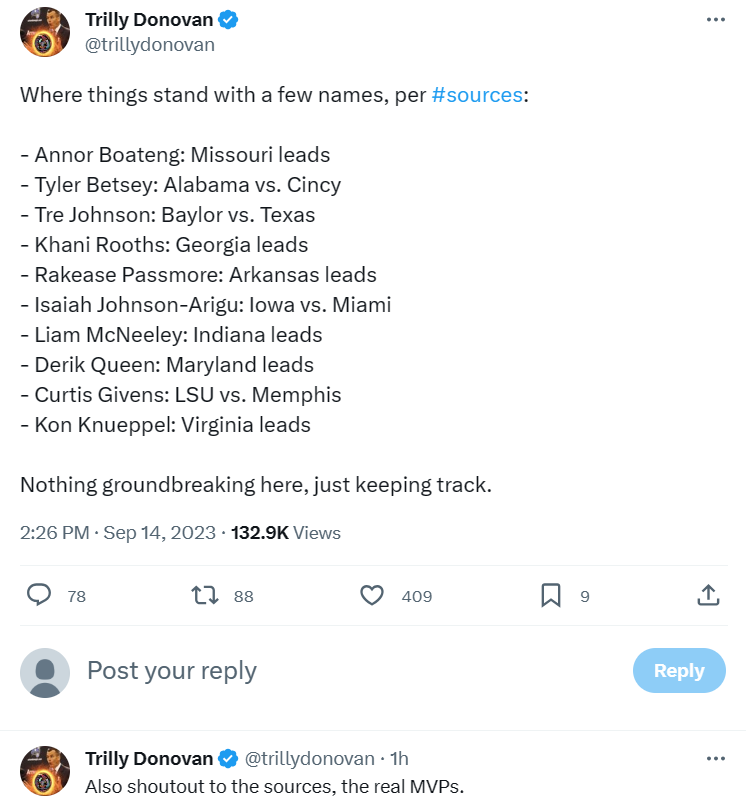The image size is (746, 804).
Task: Click the Trilly Donovan display name at top
Action: point(149,20)
